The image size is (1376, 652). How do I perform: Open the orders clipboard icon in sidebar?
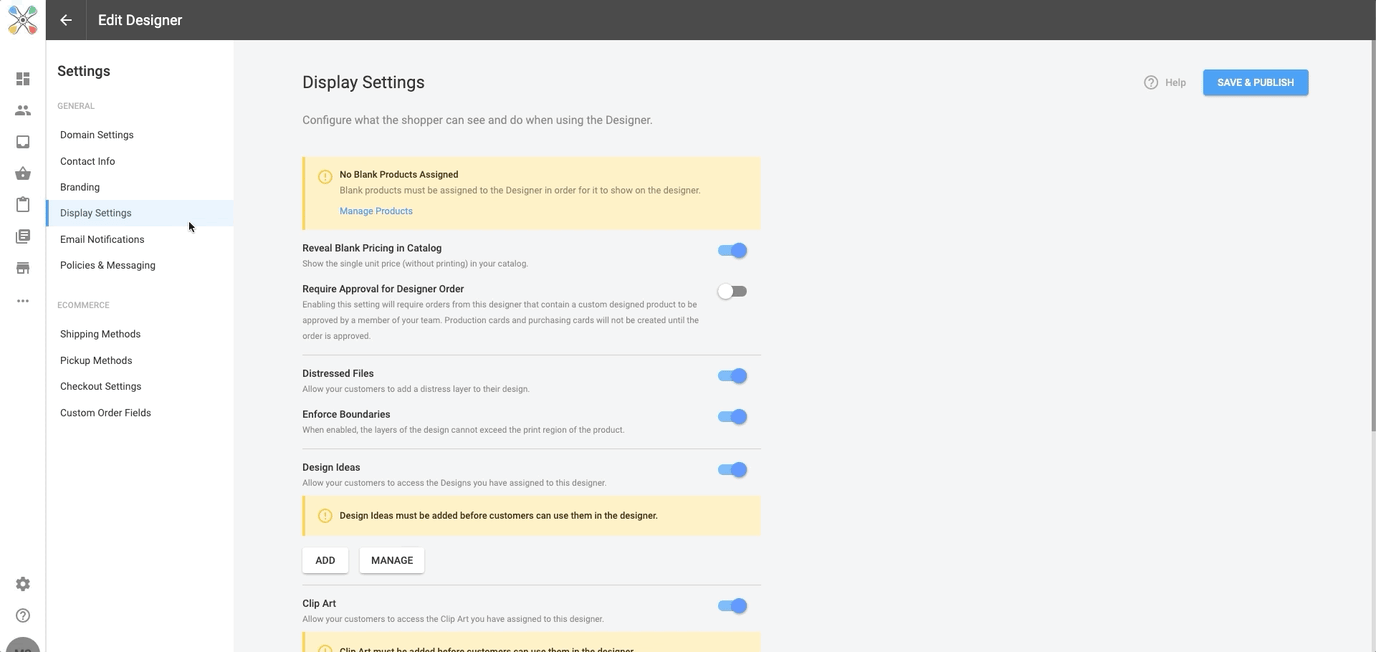[x=22, y=204]
